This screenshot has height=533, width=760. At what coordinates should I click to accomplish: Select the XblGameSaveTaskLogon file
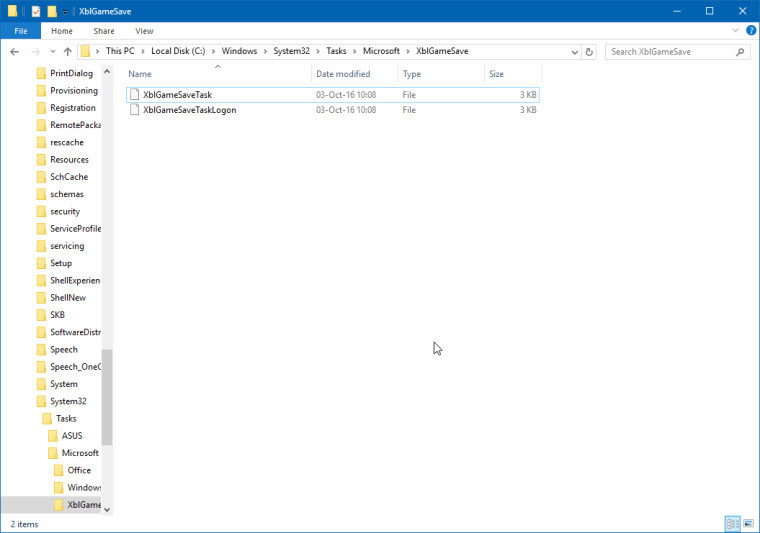pyautogui.click(x=332, y=110)
